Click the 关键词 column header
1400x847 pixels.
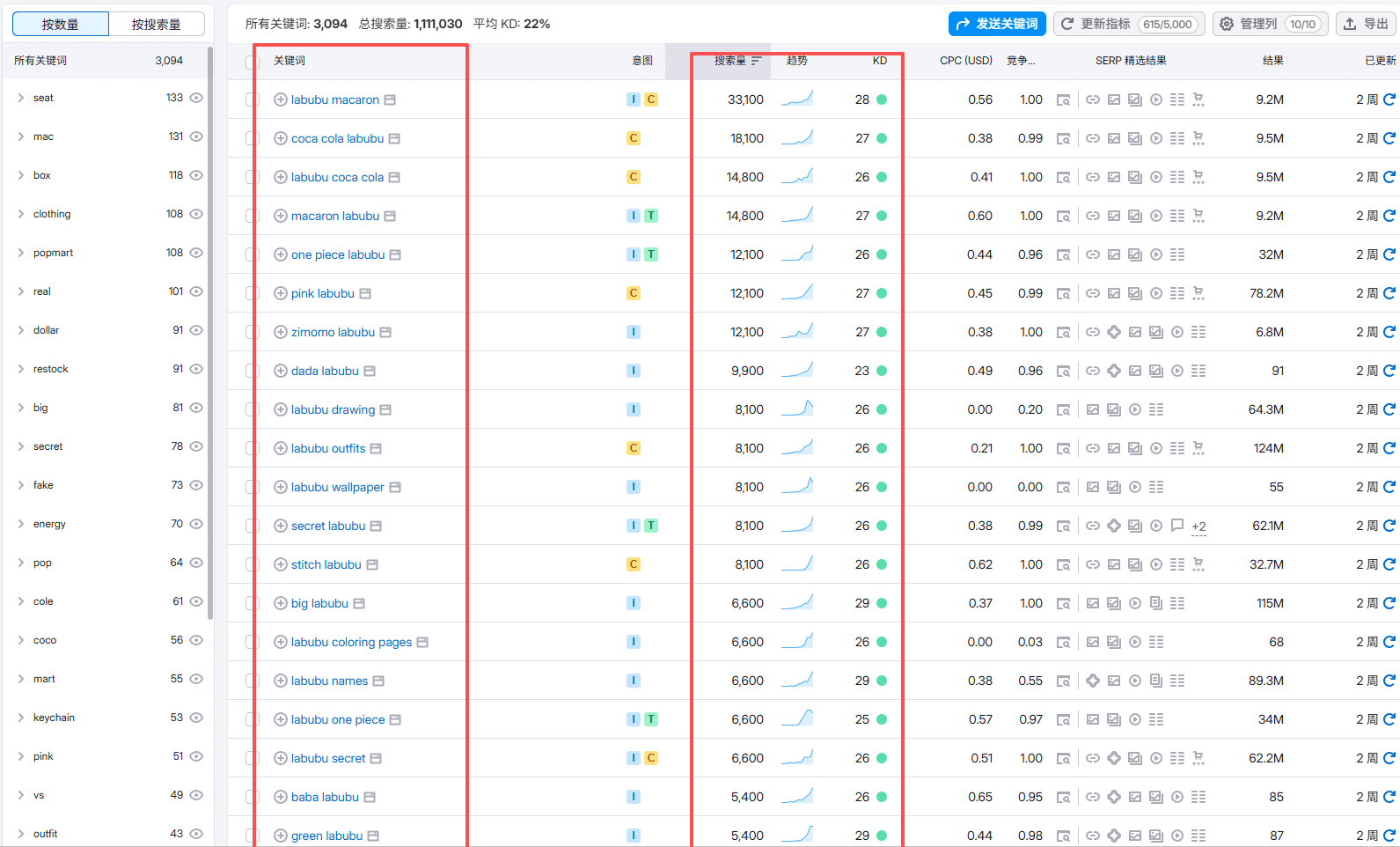(x=290, y=61)
